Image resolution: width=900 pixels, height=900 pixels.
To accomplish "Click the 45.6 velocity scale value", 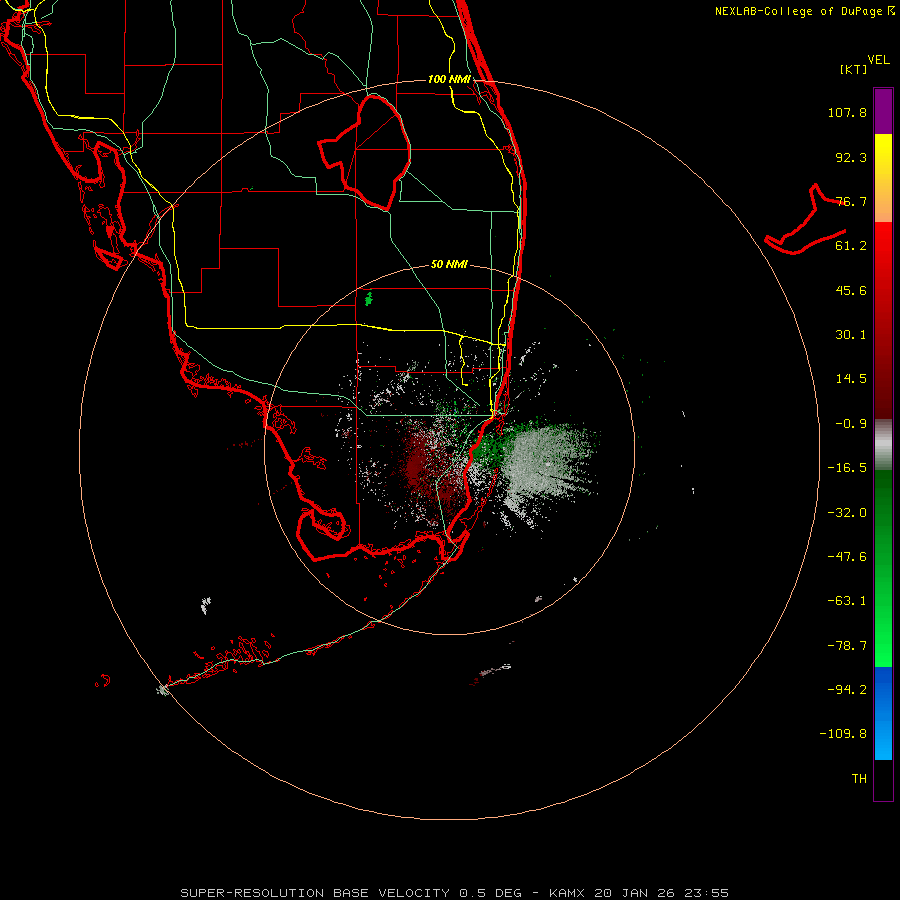I will click(x=851, y=290).
